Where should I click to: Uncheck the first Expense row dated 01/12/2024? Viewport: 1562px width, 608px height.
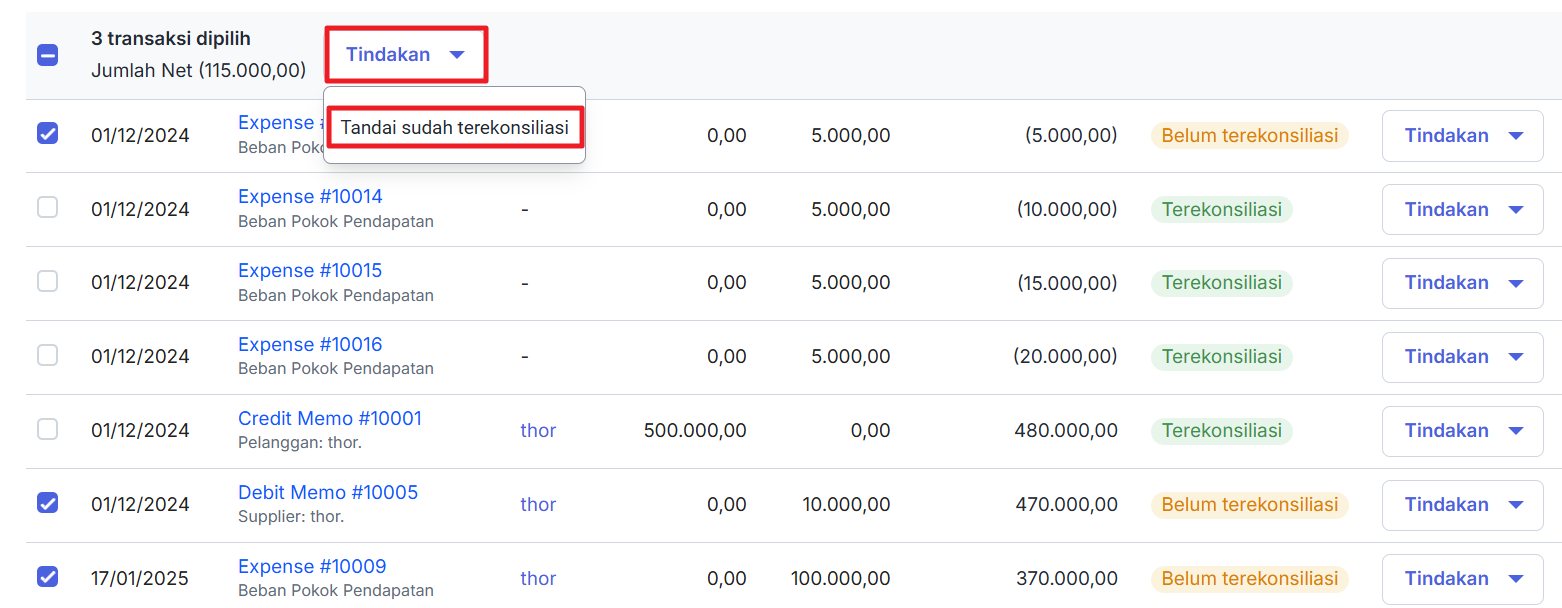(47, 133)
